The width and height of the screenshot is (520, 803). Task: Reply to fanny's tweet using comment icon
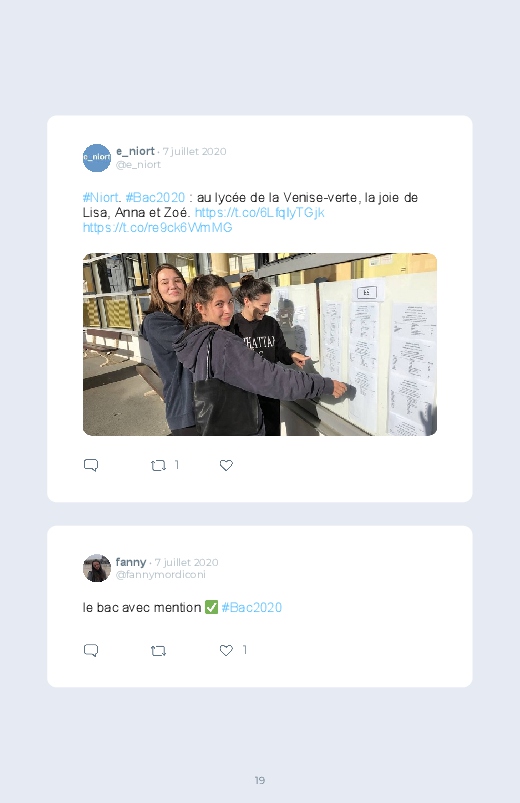tap(91, 650)
